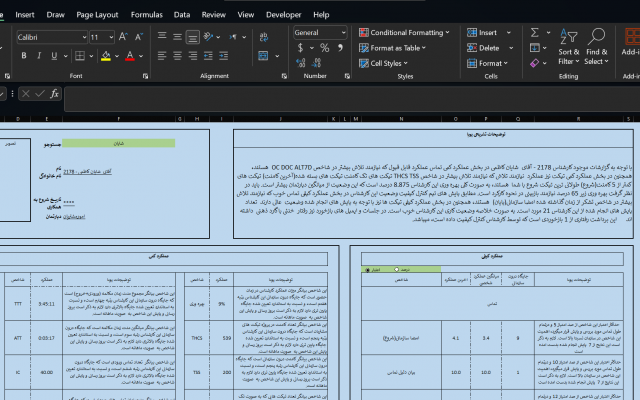
Task: Open the Font Color dropdown arrow
Action: 141,56
